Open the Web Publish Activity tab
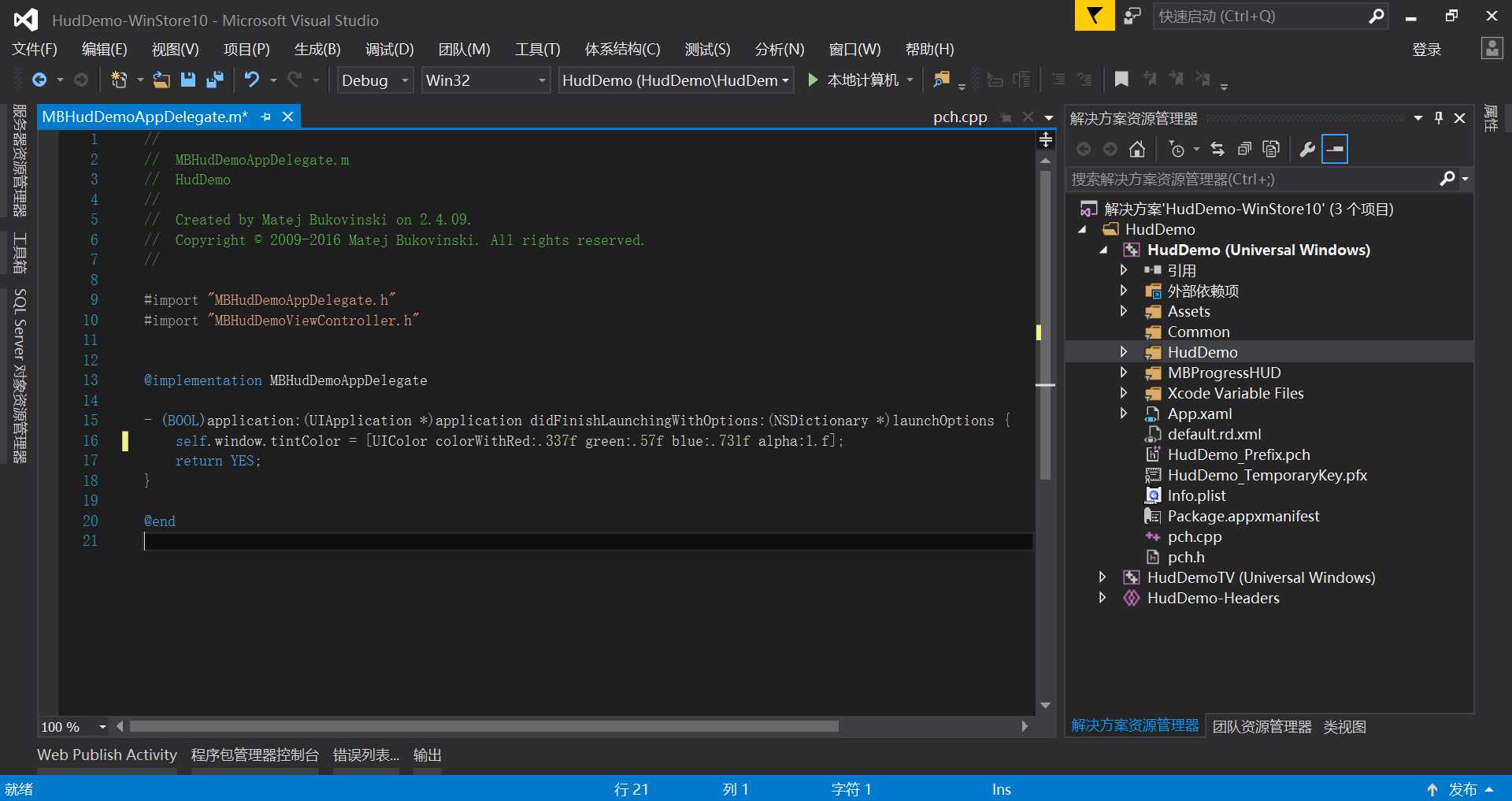 (x=107, y=755)
